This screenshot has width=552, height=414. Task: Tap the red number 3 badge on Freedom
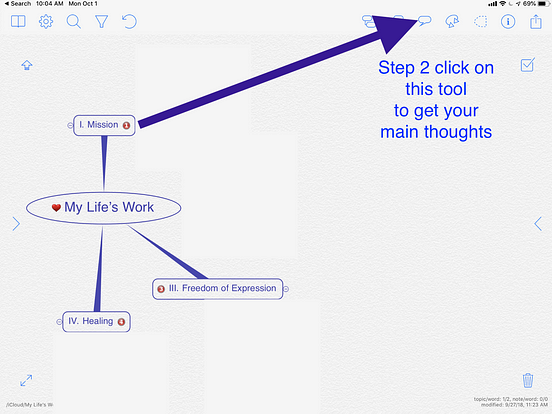click(161, 289)
